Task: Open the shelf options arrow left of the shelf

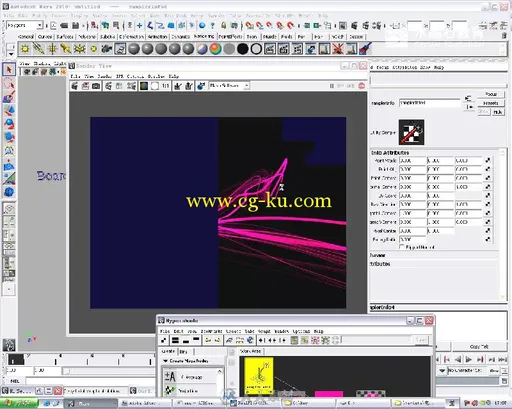Action: 11,54
